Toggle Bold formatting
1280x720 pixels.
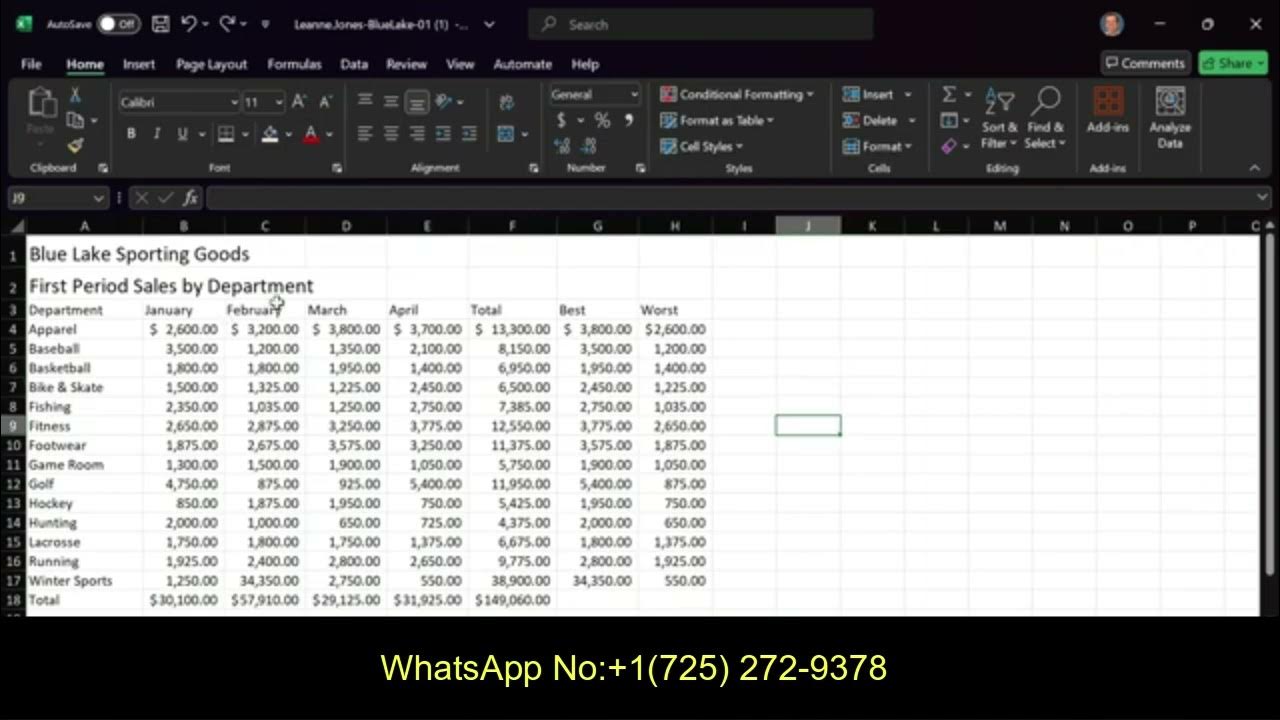tap(131, 134)
